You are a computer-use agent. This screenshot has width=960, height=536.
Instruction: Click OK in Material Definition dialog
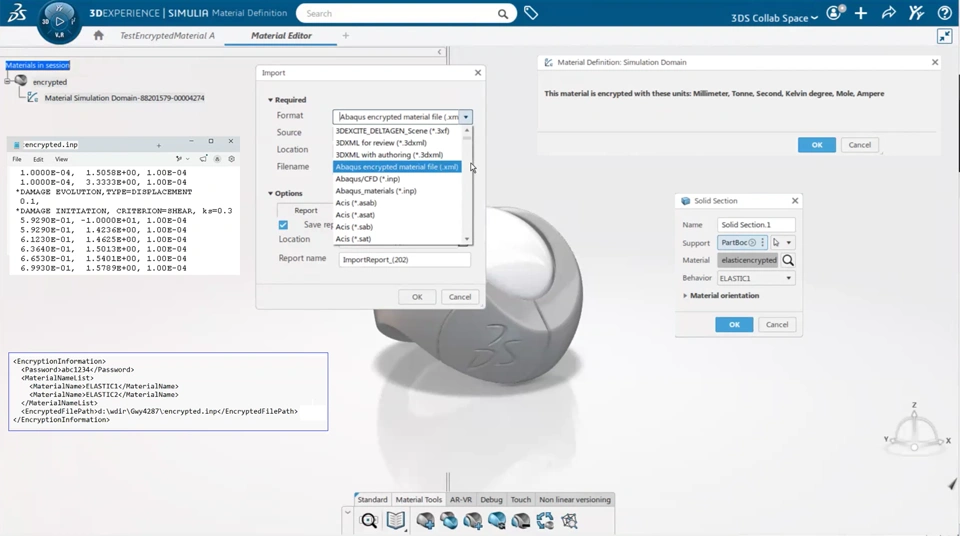pos(817,145)
